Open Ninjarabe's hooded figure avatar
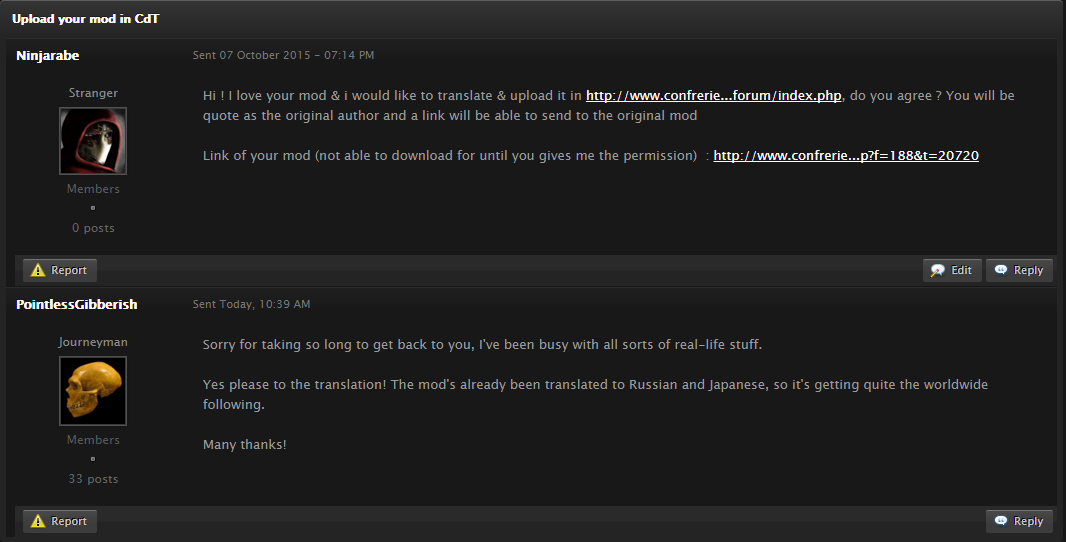 coord(93,141)
